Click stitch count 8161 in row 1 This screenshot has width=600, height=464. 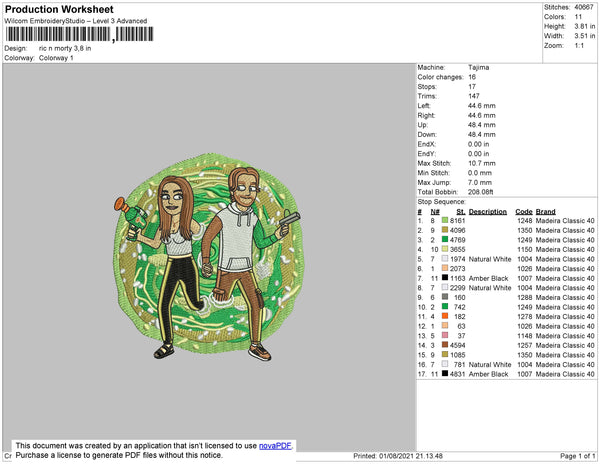(458, 221)
